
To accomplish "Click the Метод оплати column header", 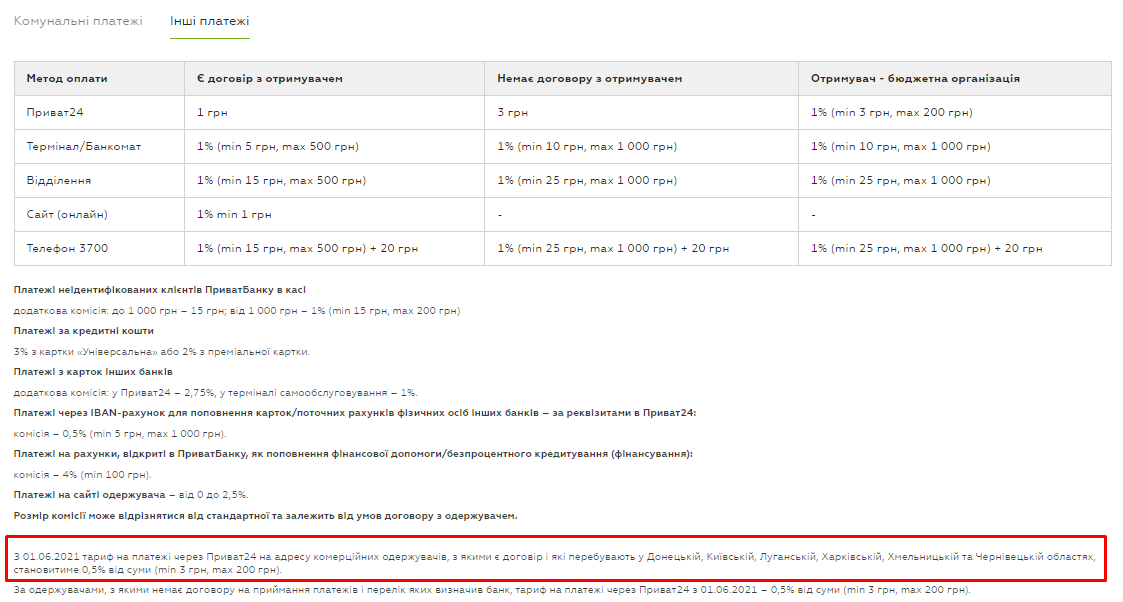I will tap(67, 78).
